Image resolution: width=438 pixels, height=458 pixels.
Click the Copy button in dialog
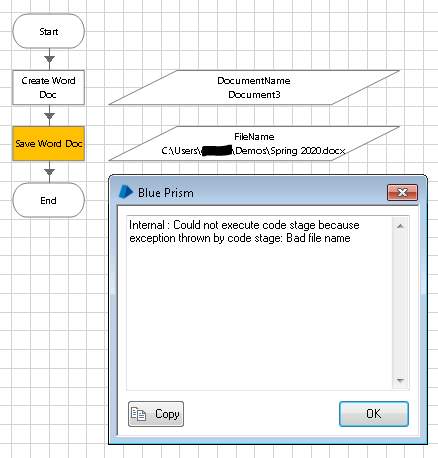click(156, 414)
